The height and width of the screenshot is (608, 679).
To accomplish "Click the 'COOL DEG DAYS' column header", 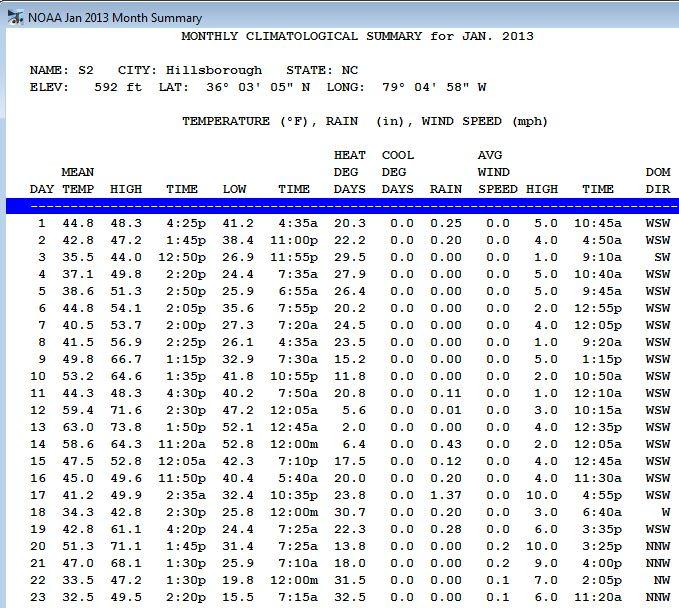I will (398, 172).
